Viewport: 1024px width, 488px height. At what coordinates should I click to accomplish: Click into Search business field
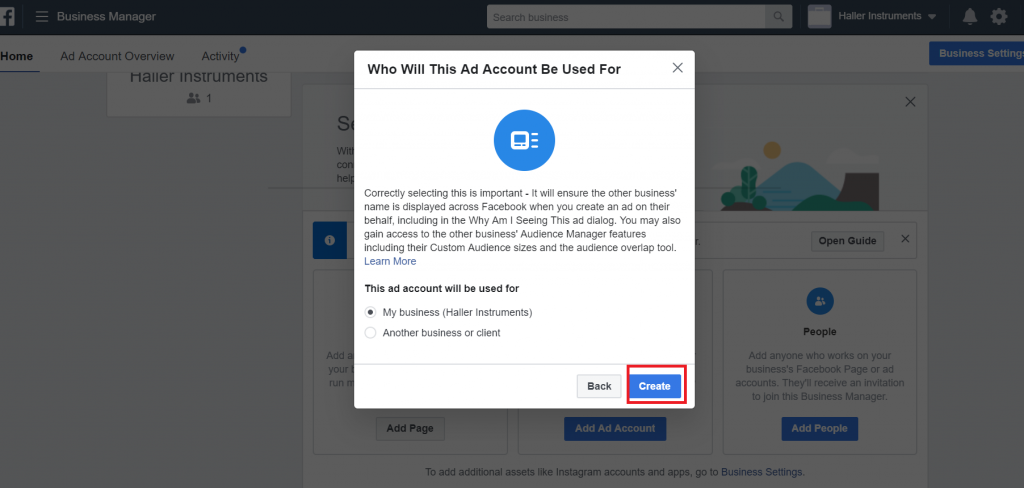coord(626,17)
